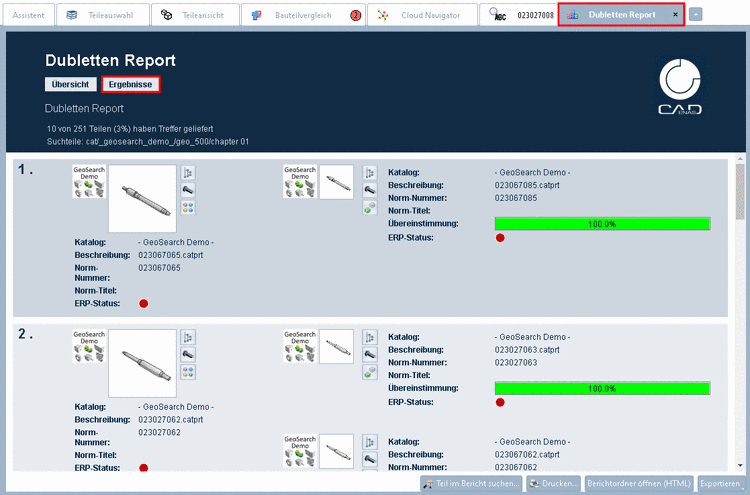Open large preview of part 023067065

[143, 198]
